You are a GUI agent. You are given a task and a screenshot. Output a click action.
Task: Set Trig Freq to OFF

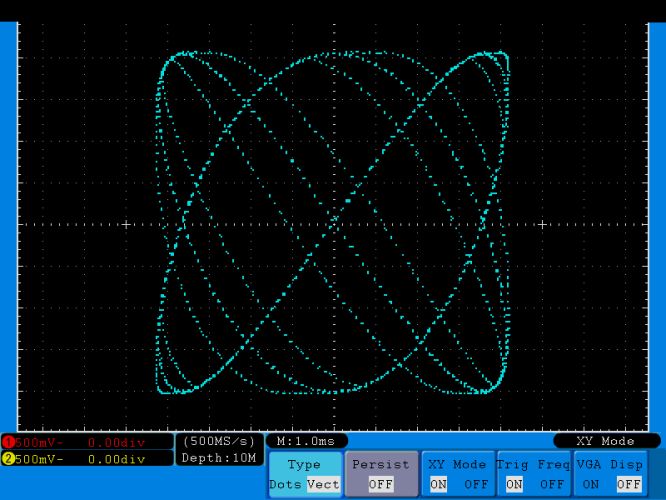click(552, 484)
